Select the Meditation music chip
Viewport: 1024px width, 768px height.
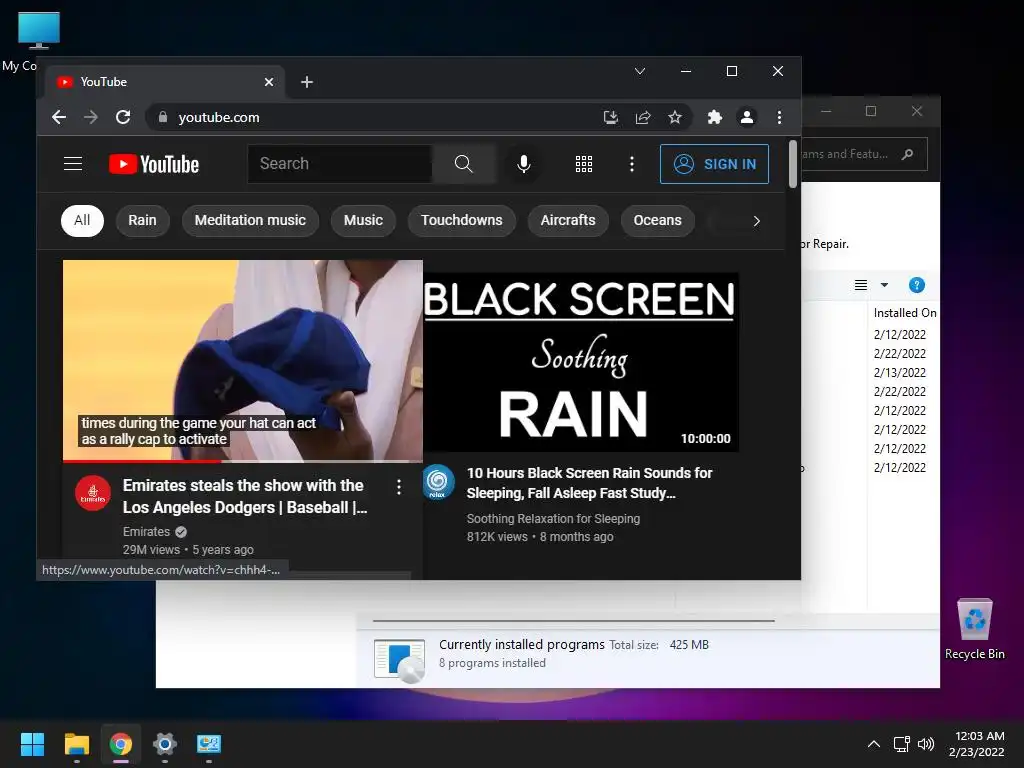click(250, 220)
